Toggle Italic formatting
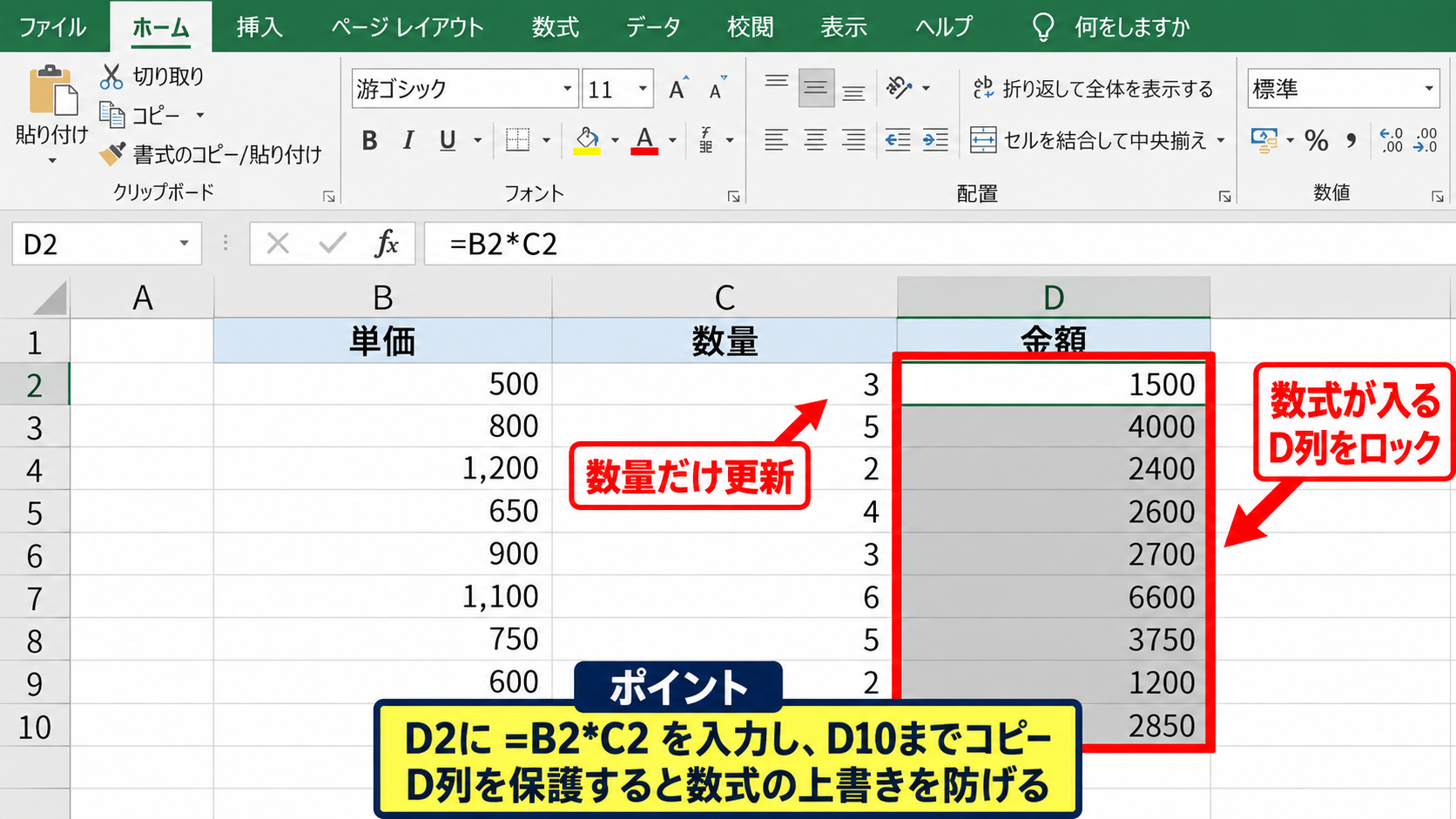The image size is (1456, 819). (408, 140)
